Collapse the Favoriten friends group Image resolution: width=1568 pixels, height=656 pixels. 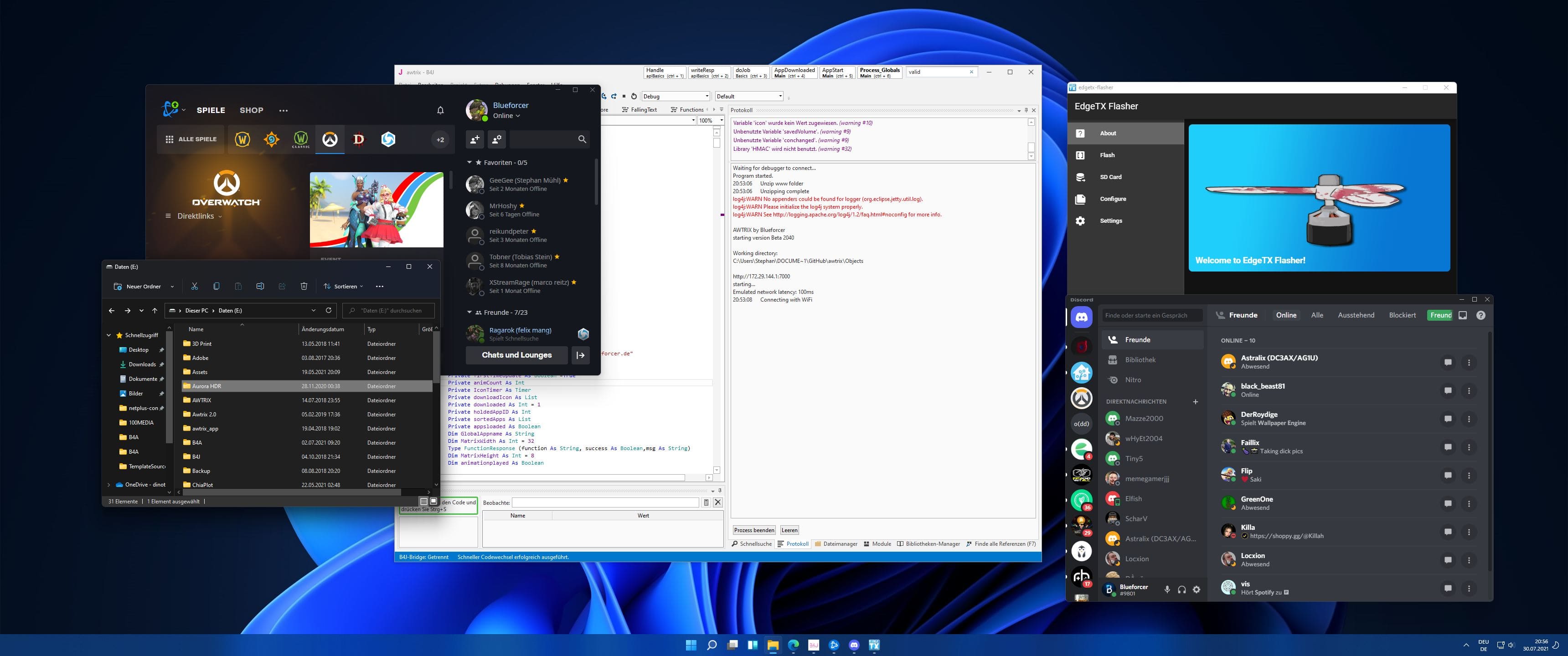pos(469,163)
